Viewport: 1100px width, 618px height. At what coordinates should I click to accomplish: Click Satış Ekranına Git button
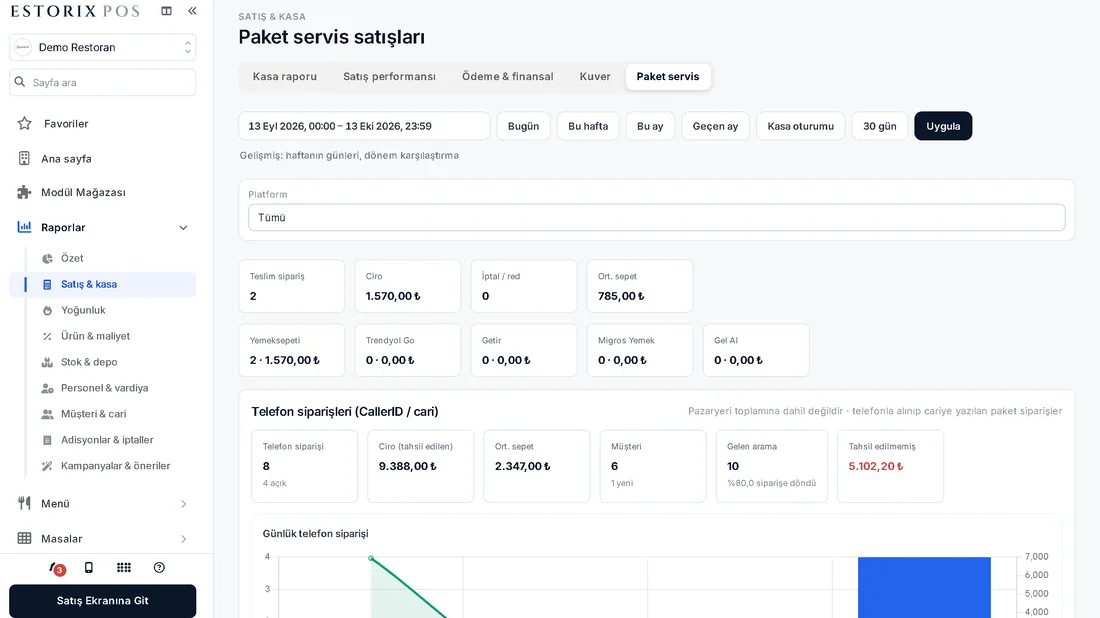coord(102,600)
